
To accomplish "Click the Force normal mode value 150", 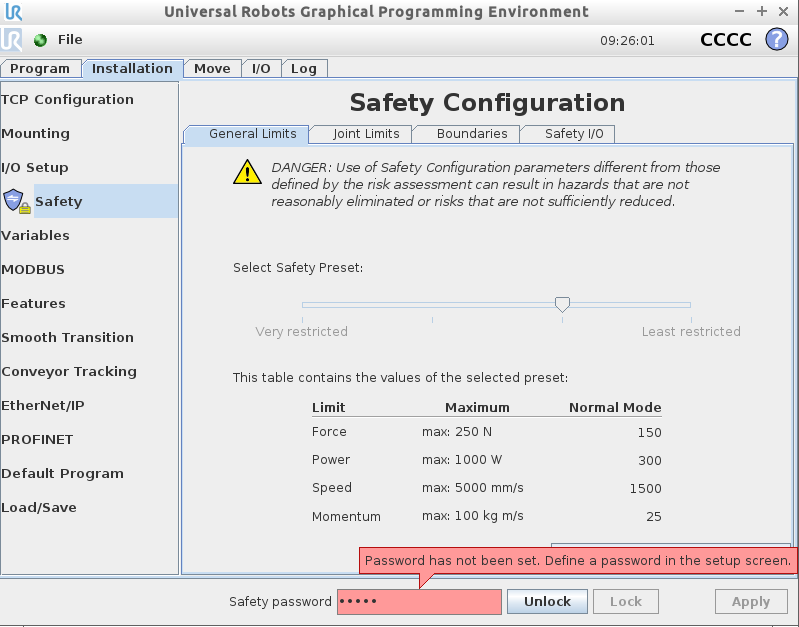I will coord(649,433).
